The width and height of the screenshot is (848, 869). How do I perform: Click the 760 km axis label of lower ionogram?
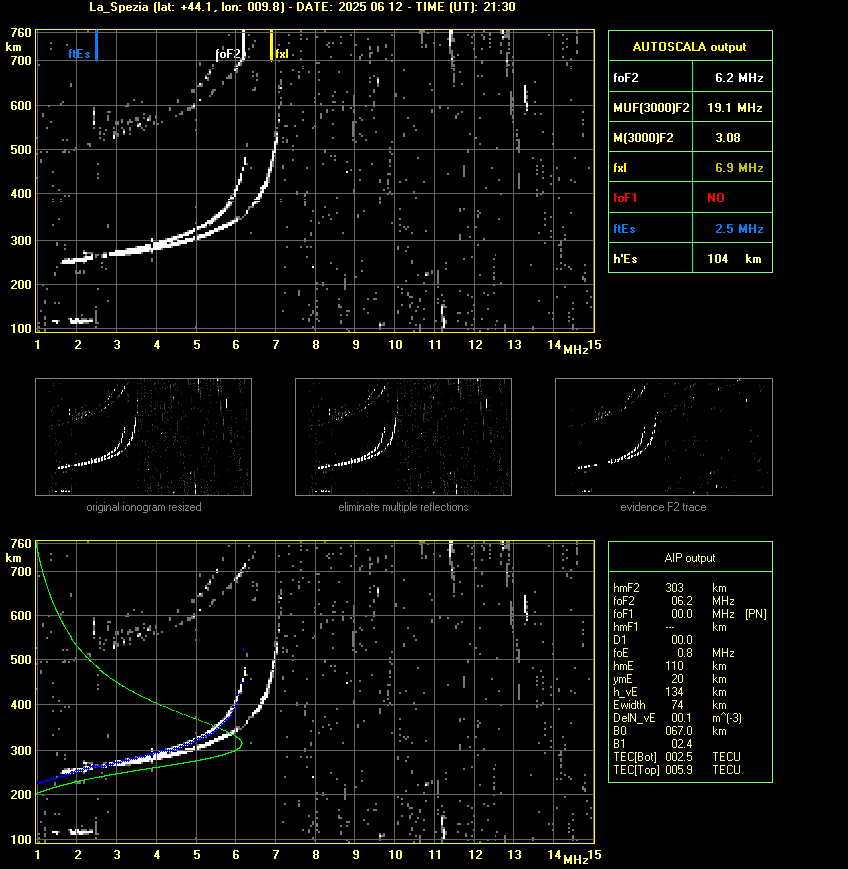[21, 544]
